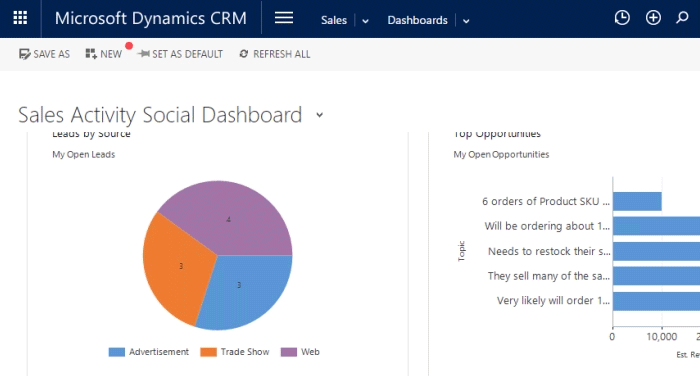Click the Set As Default pin icon
The width and height of the screenshot is (700, 376).
pyautogui.click(x=144, y=54)
